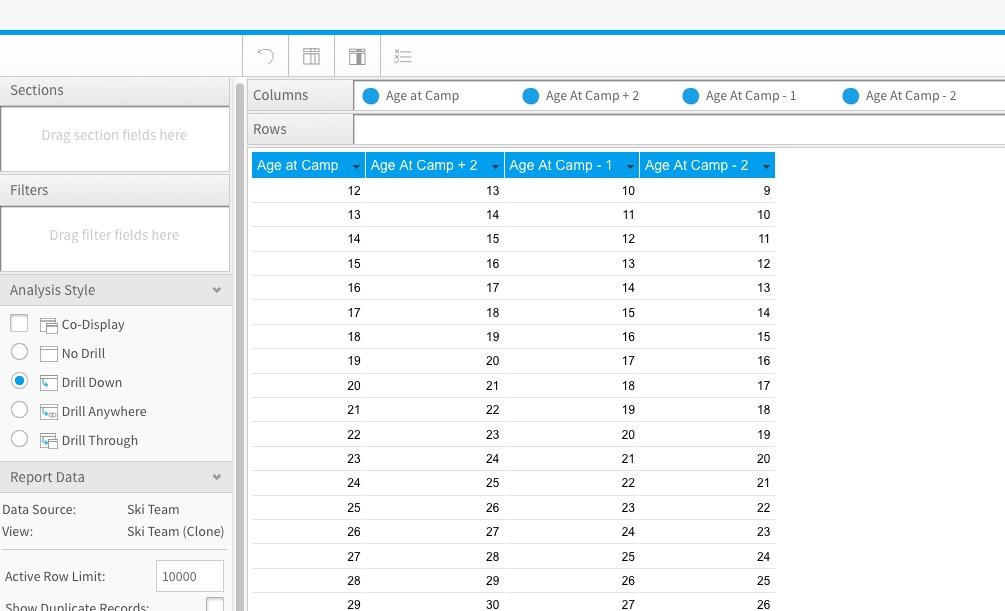Collapse the Report Data panel chevron

coord(217,478)
